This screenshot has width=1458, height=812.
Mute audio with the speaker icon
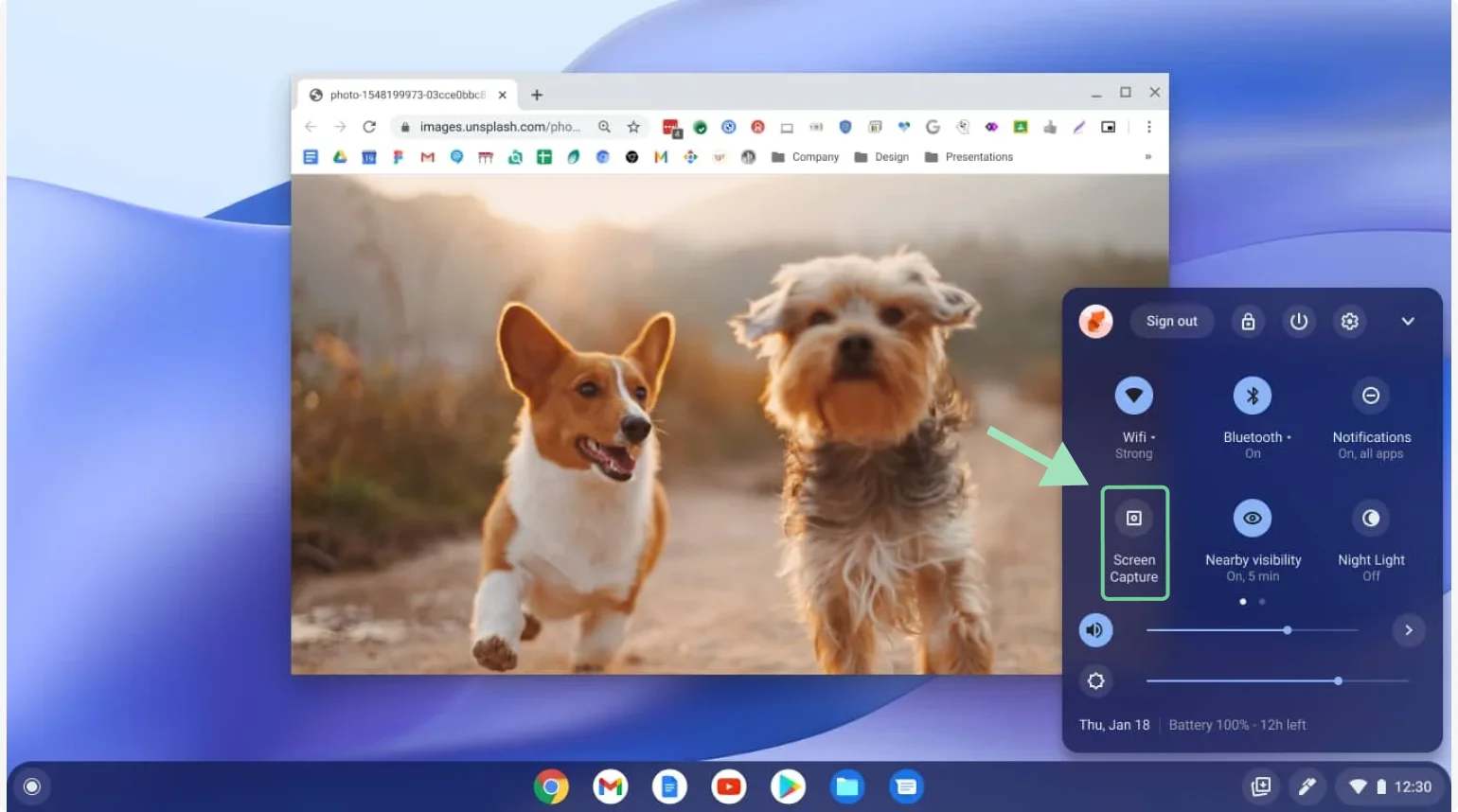1095,629
